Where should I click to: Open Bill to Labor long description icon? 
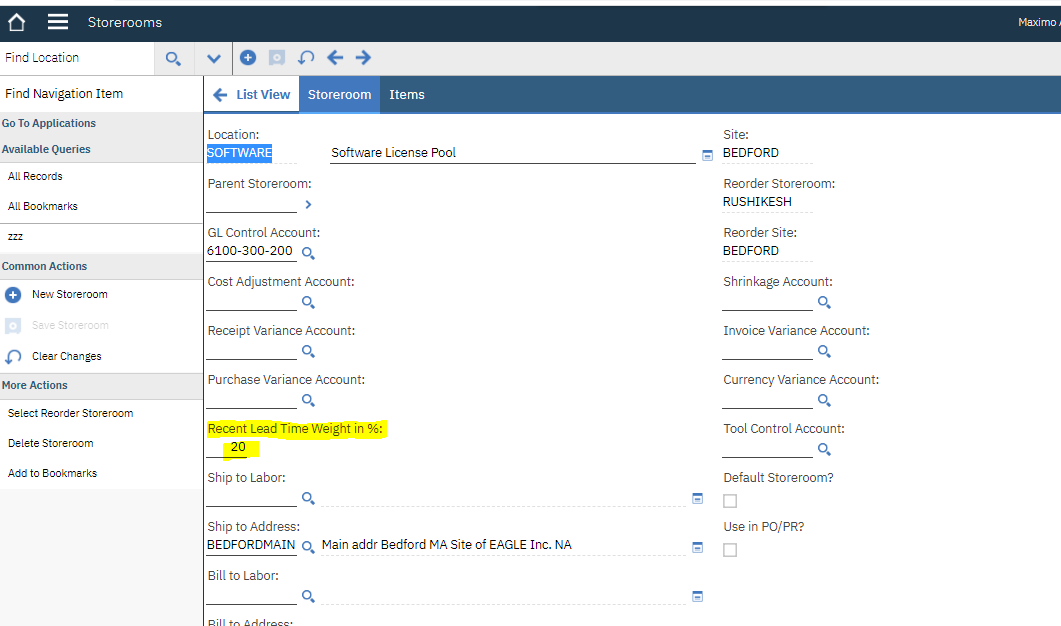coord(698,596)
